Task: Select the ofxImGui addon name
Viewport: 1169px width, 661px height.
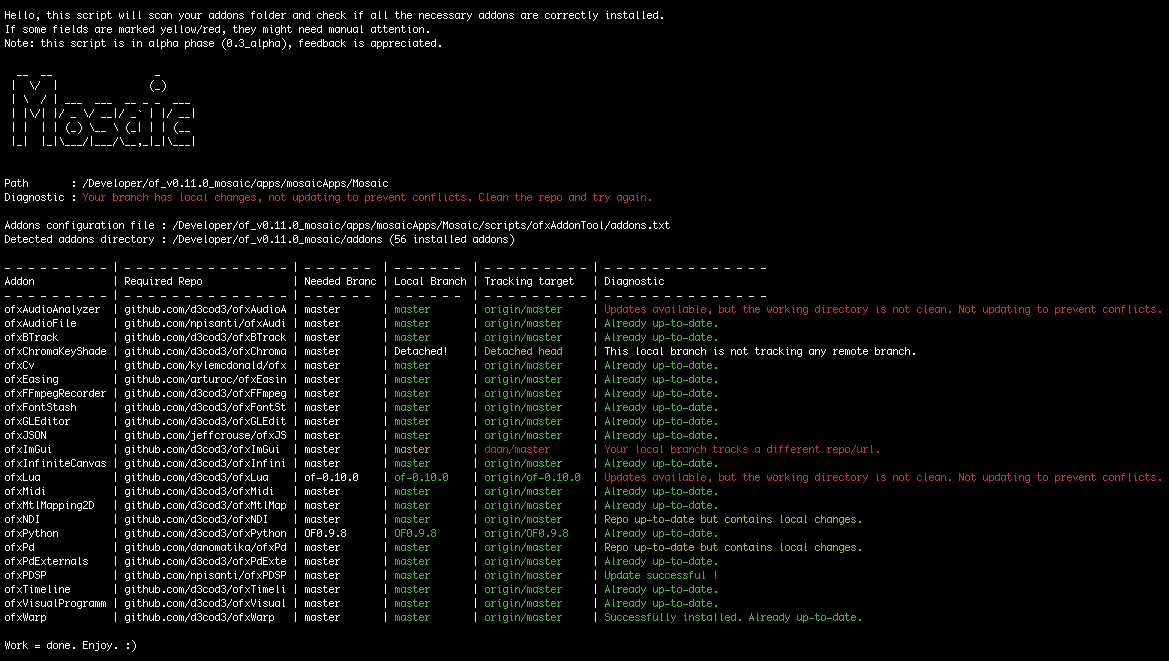Action: pos(28,449)
